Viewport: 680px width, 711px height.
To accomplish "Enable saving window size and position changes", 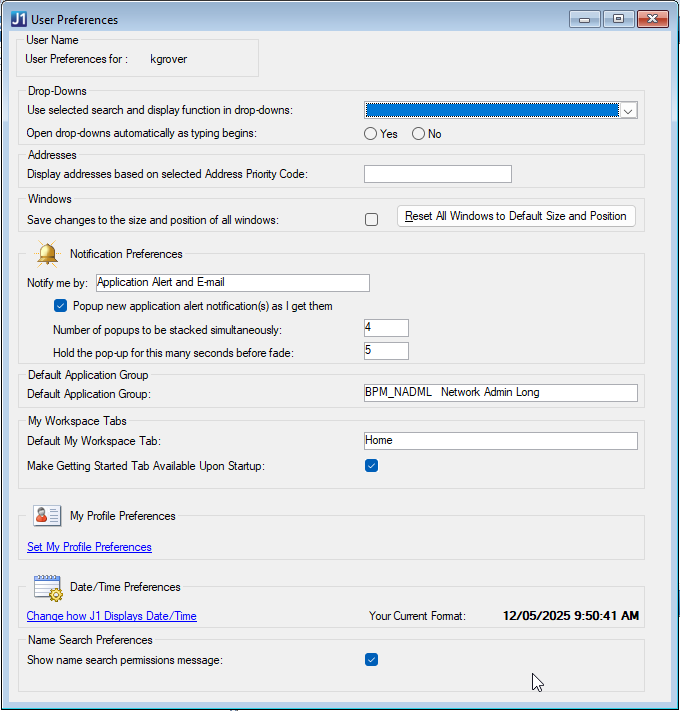I will [371, 220].
